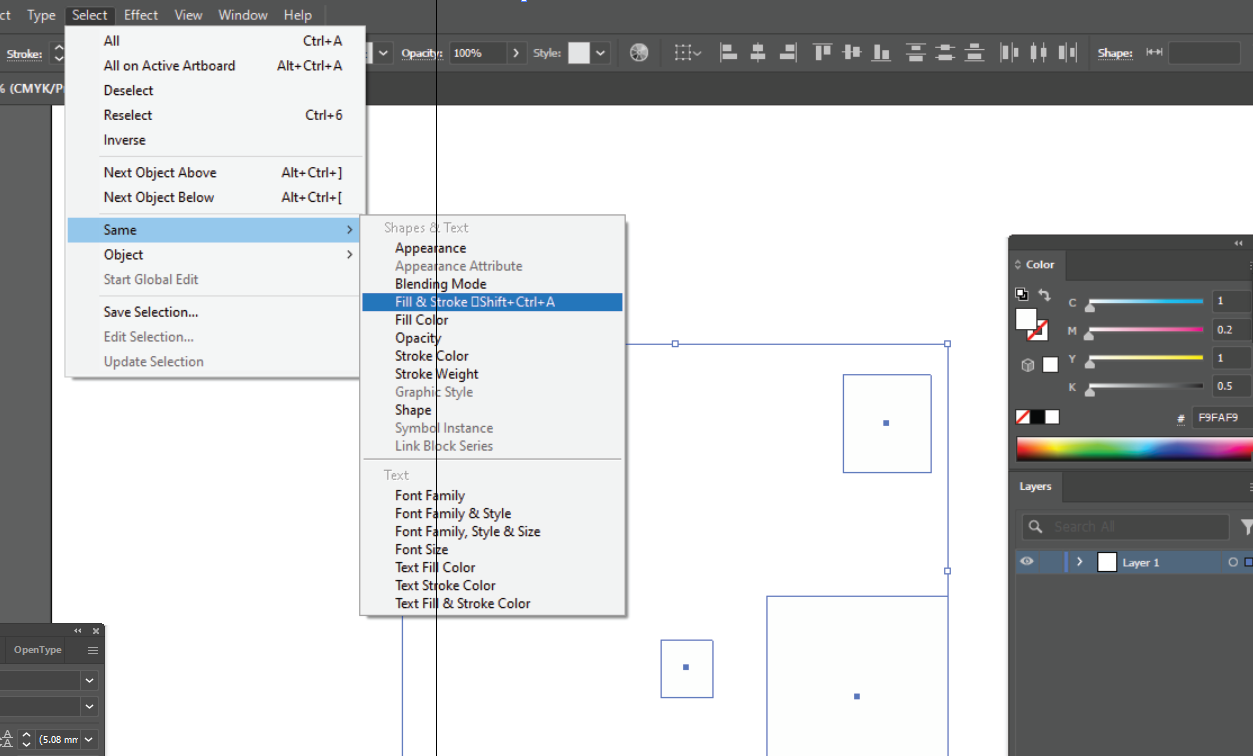
Task: Click the Stroke label link
Action: (24, 54)
